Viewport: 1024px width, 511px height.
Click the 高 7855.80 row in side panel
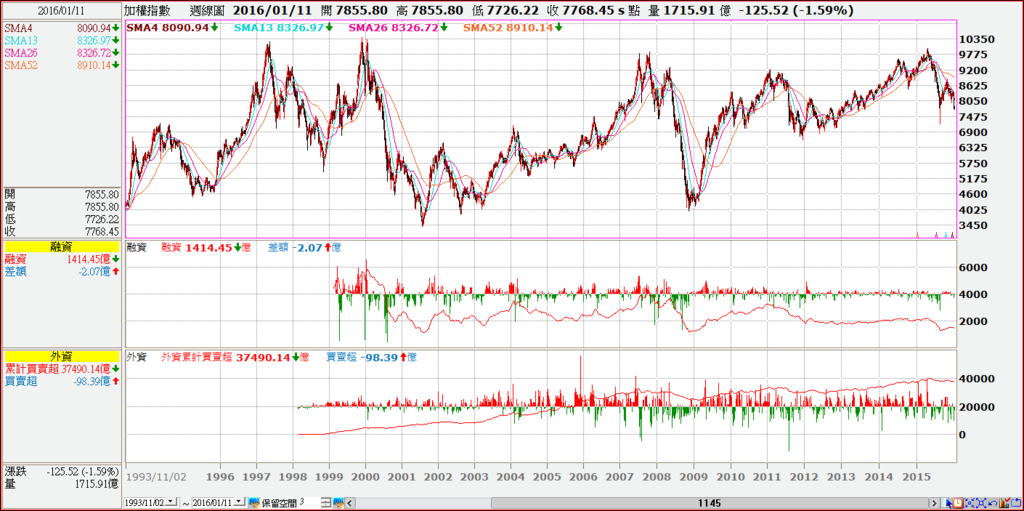tap(60, 207)
